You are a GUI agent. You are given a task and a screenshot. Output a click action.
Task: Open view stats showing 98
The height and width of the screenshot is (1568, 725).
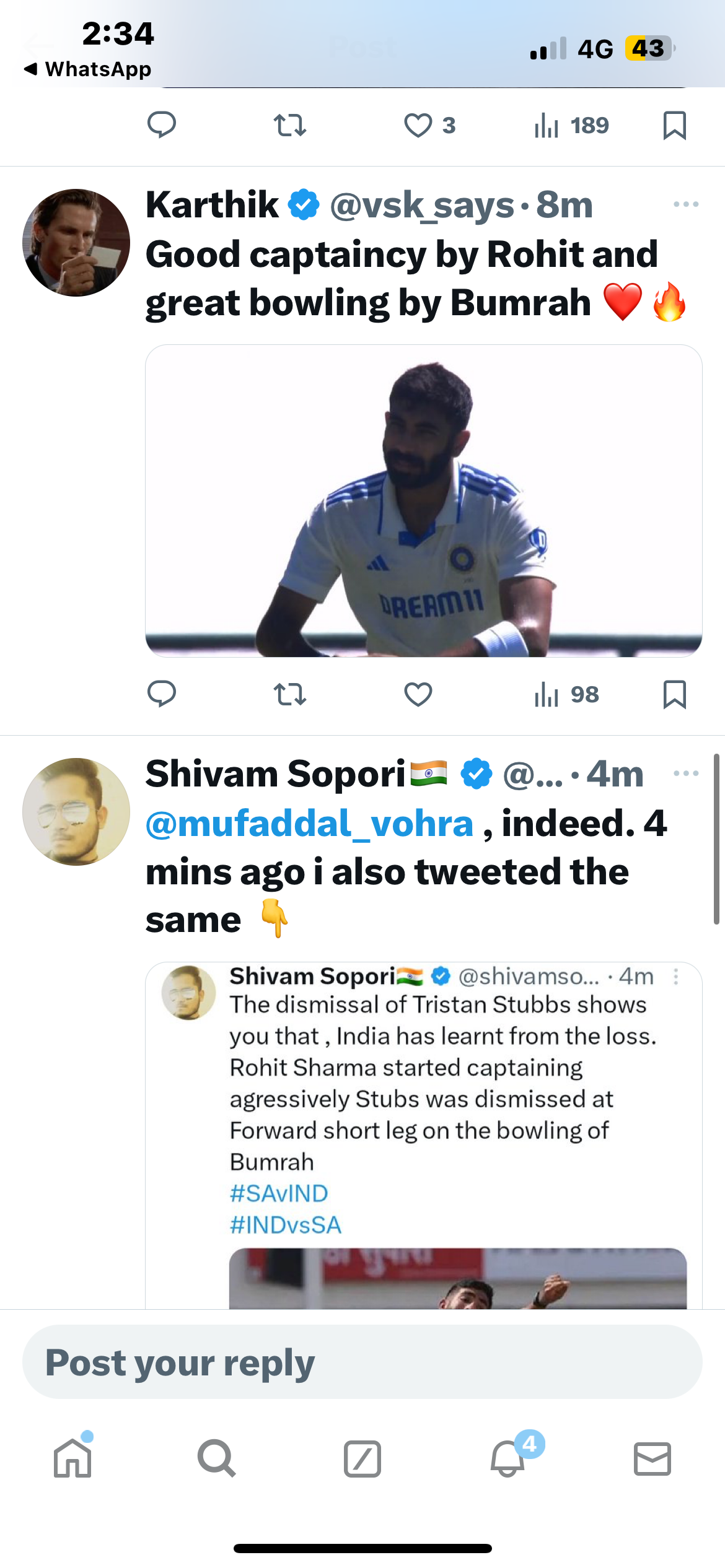[566, 694]
